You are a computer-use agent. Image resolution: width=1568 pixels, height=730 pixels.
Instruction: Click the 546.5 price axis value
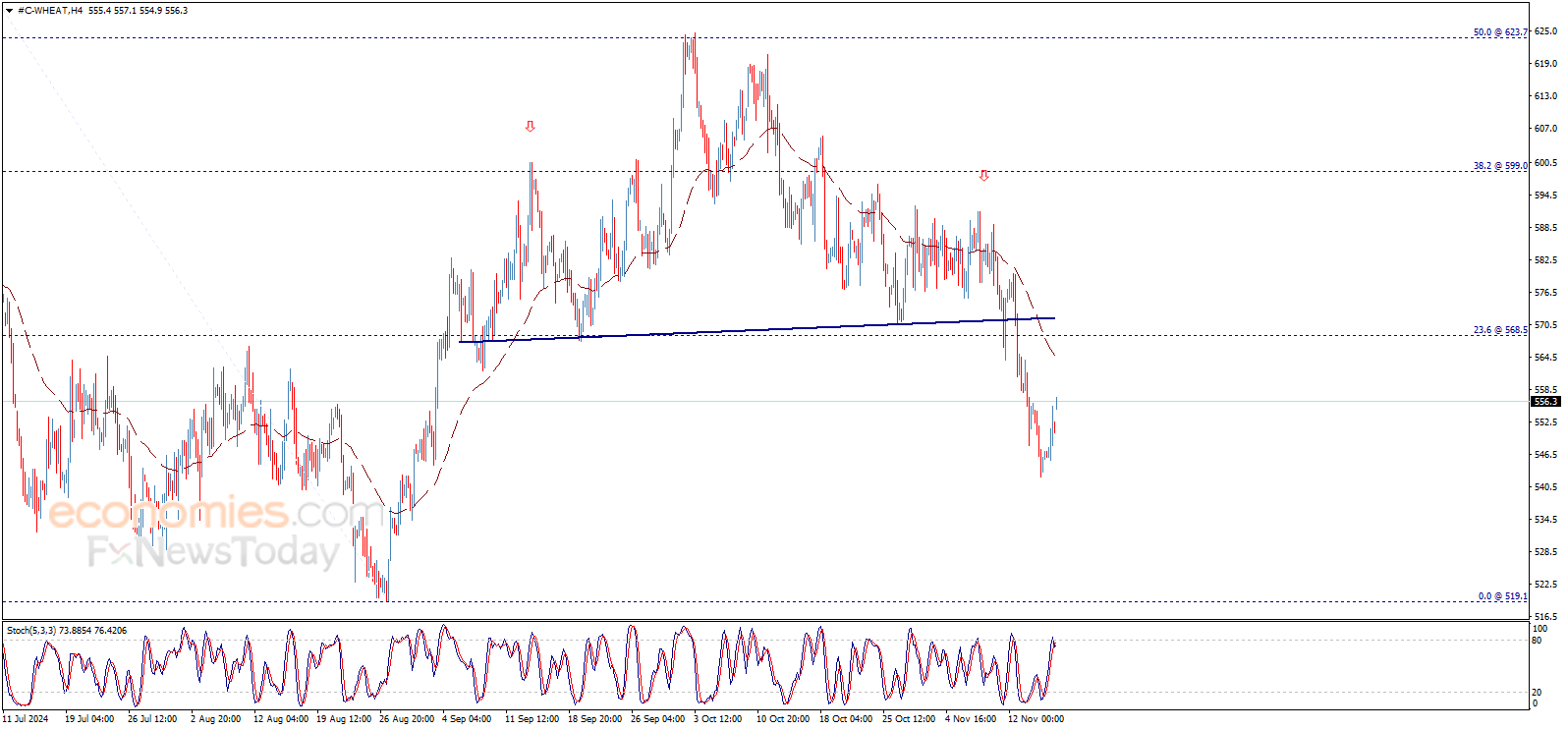(x=1545, y=455)
